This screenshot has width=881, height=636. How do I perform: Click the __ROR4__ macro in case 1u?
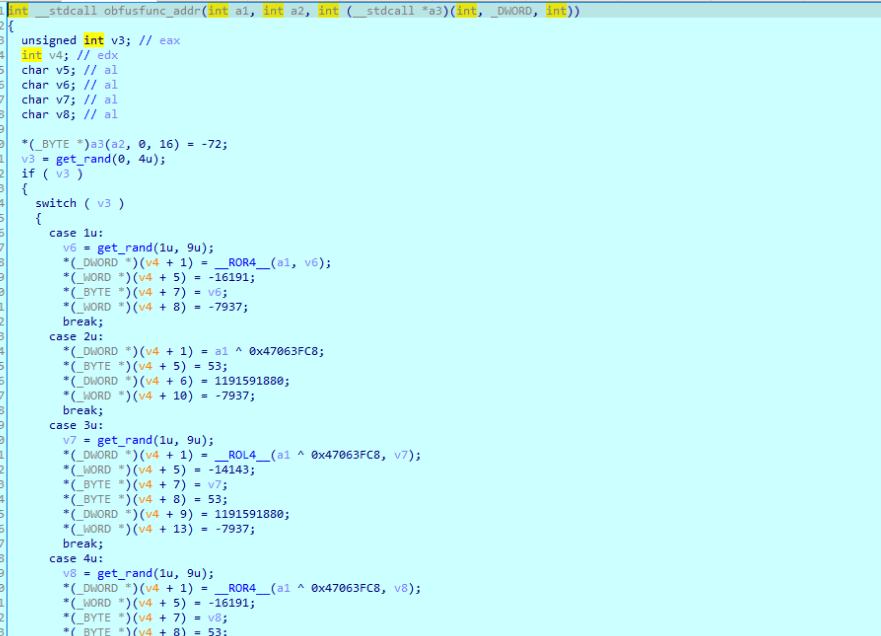point(242,262)
